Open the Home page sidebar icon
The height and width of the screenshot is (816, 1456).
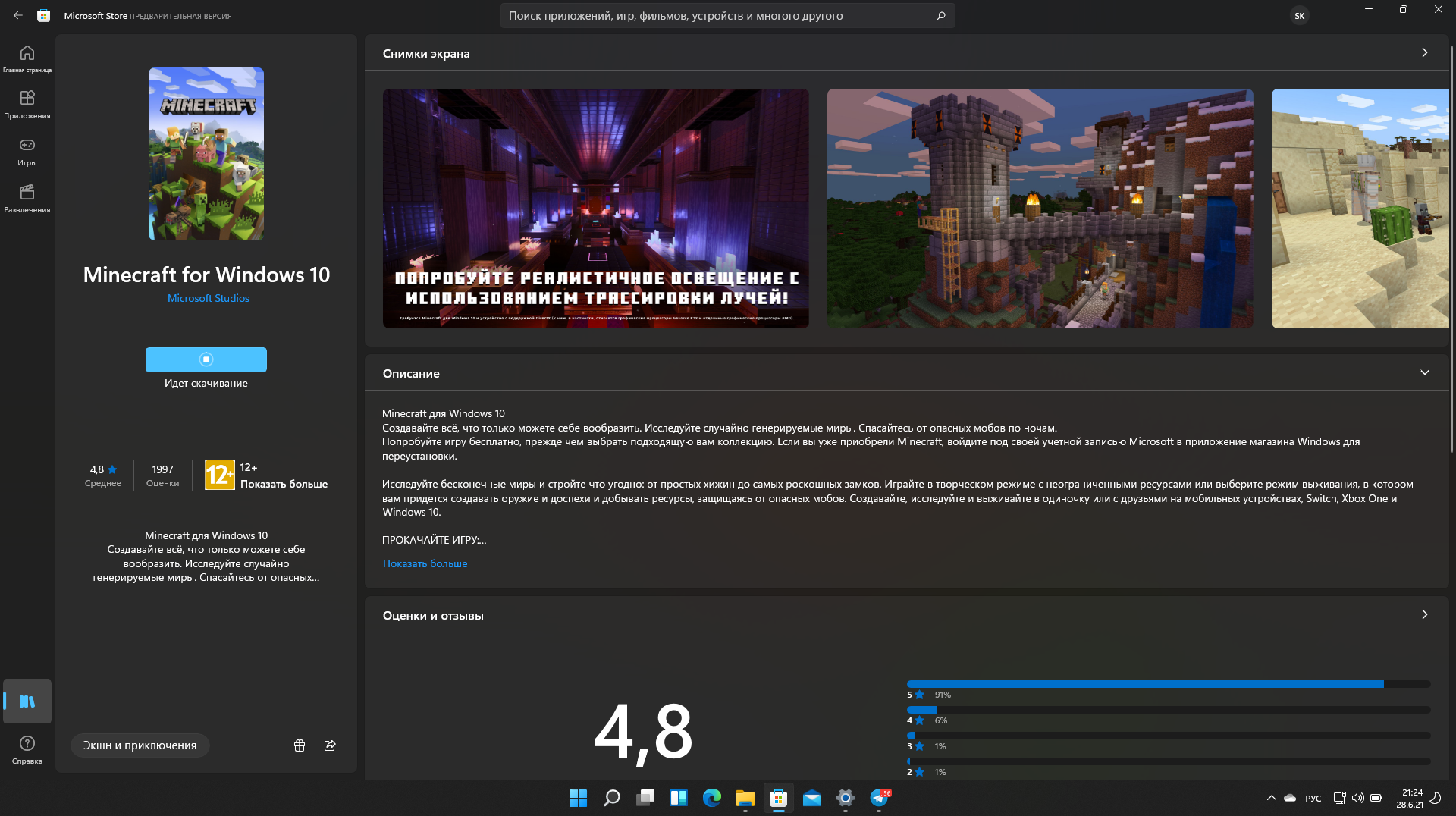[x=27, y=58]
